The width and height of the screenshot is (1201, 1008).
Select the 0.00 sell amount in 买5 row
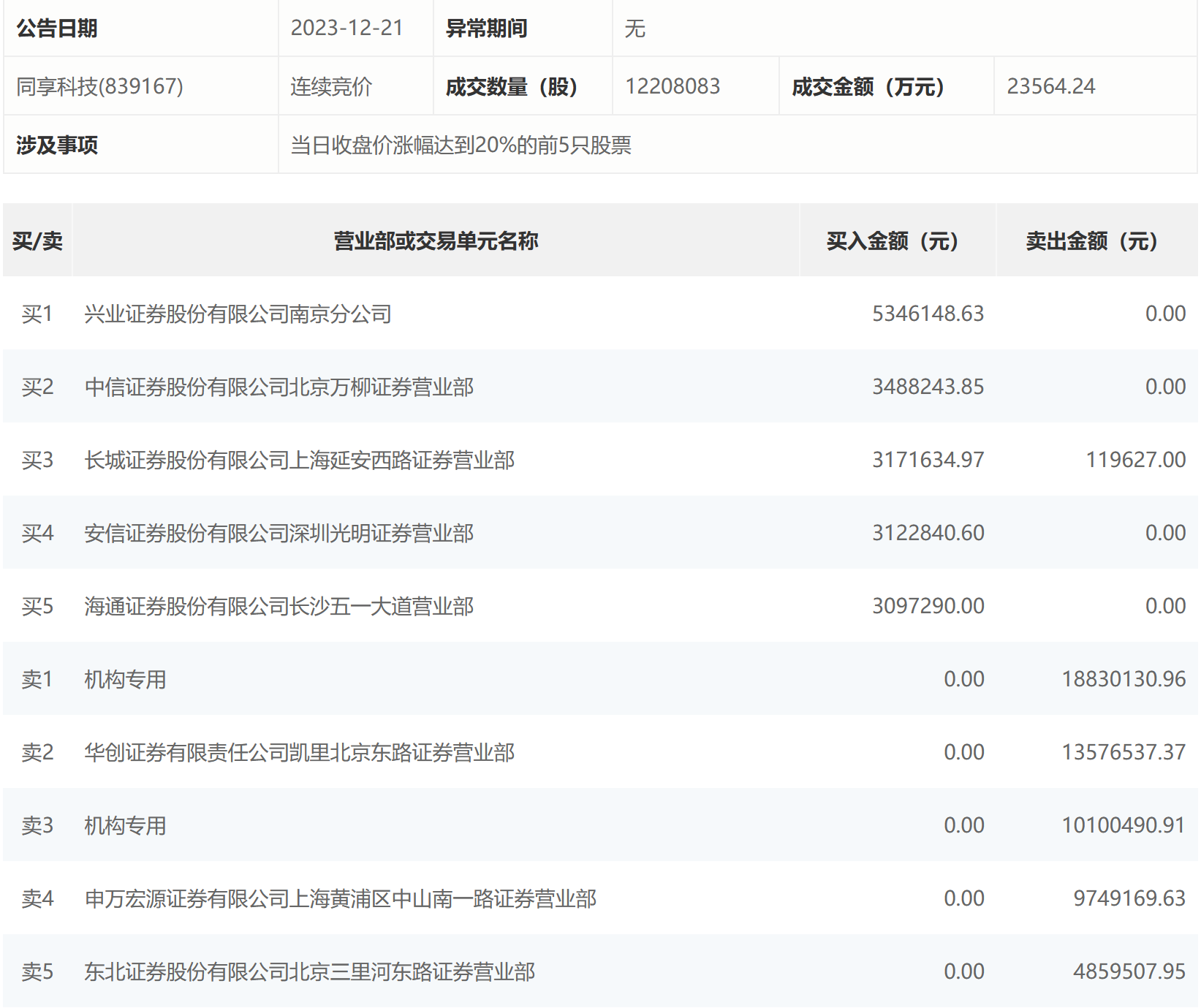coord(1166,606)
